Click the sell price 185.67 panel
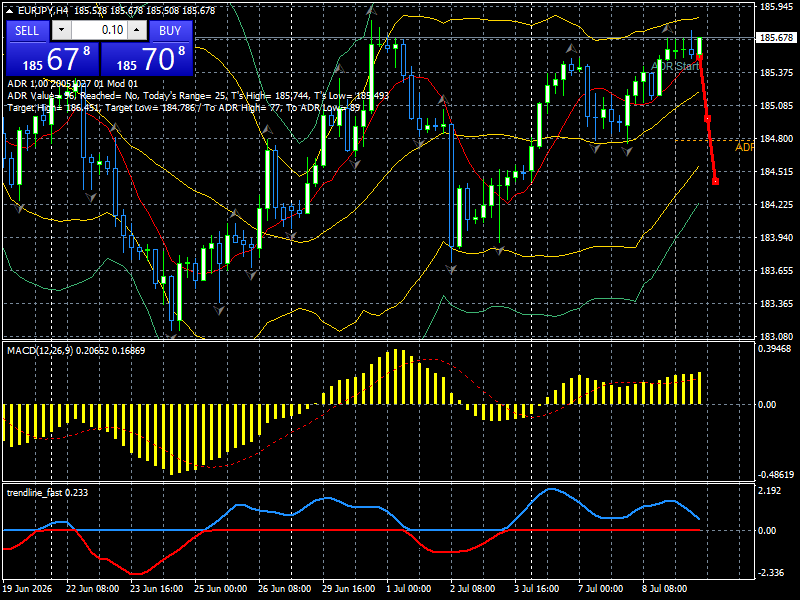This screenshot has height=600, width=800. tap(53, 59)
